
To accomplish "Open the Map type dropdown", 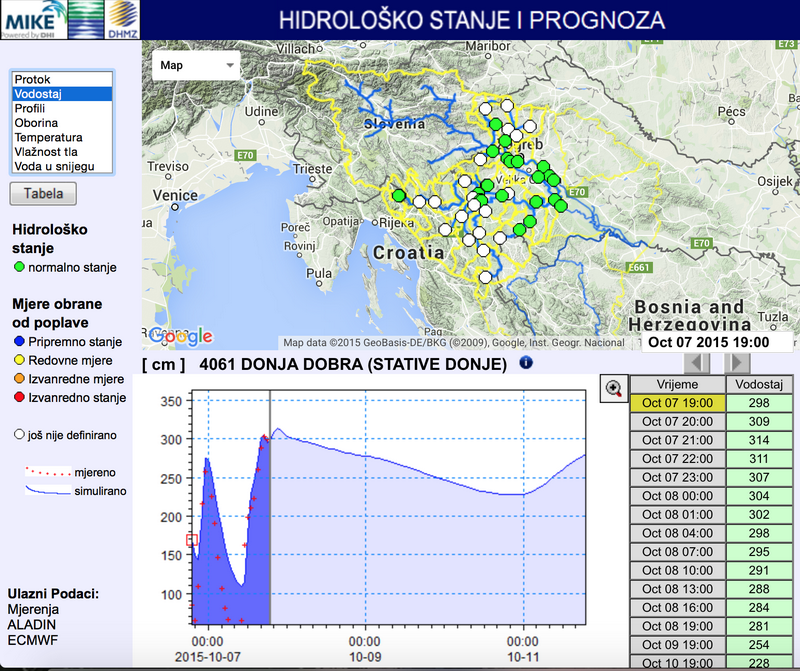I will click(x=197, y=65).
